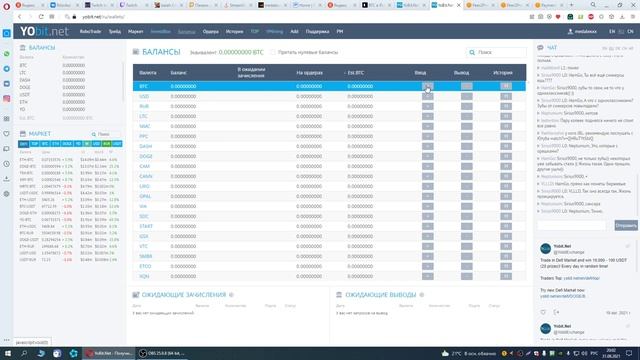Open DOGE currency link in balances table
The width and height of the screenshot is (640, 360).
click(x=145, y=156)
